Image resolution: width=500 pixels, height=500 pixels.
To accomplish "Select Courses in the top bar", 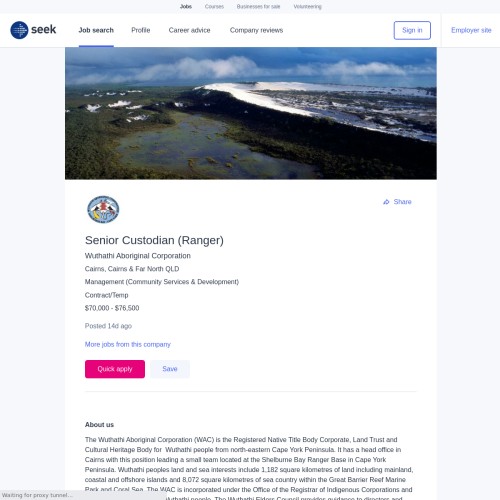I will click(214, 6).
